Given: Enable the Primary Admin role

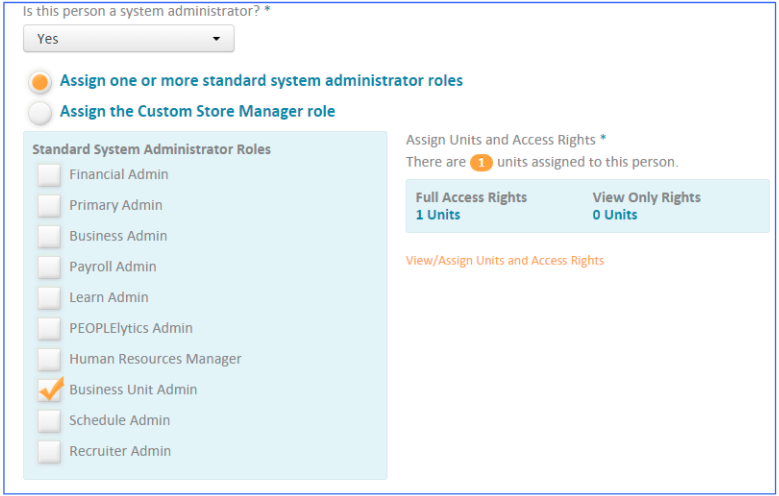Looking at the screenshot, I should [49, 206].
